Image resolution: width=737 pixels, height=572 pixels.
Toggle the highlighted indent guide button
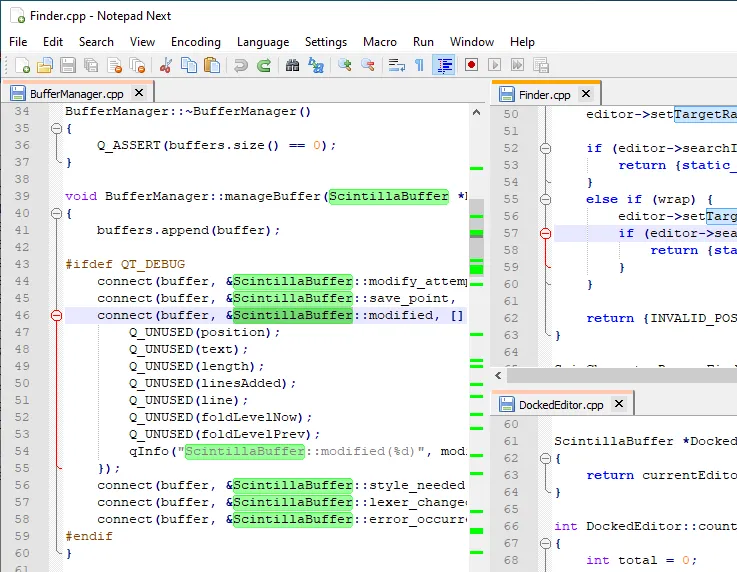coord(445,66)
